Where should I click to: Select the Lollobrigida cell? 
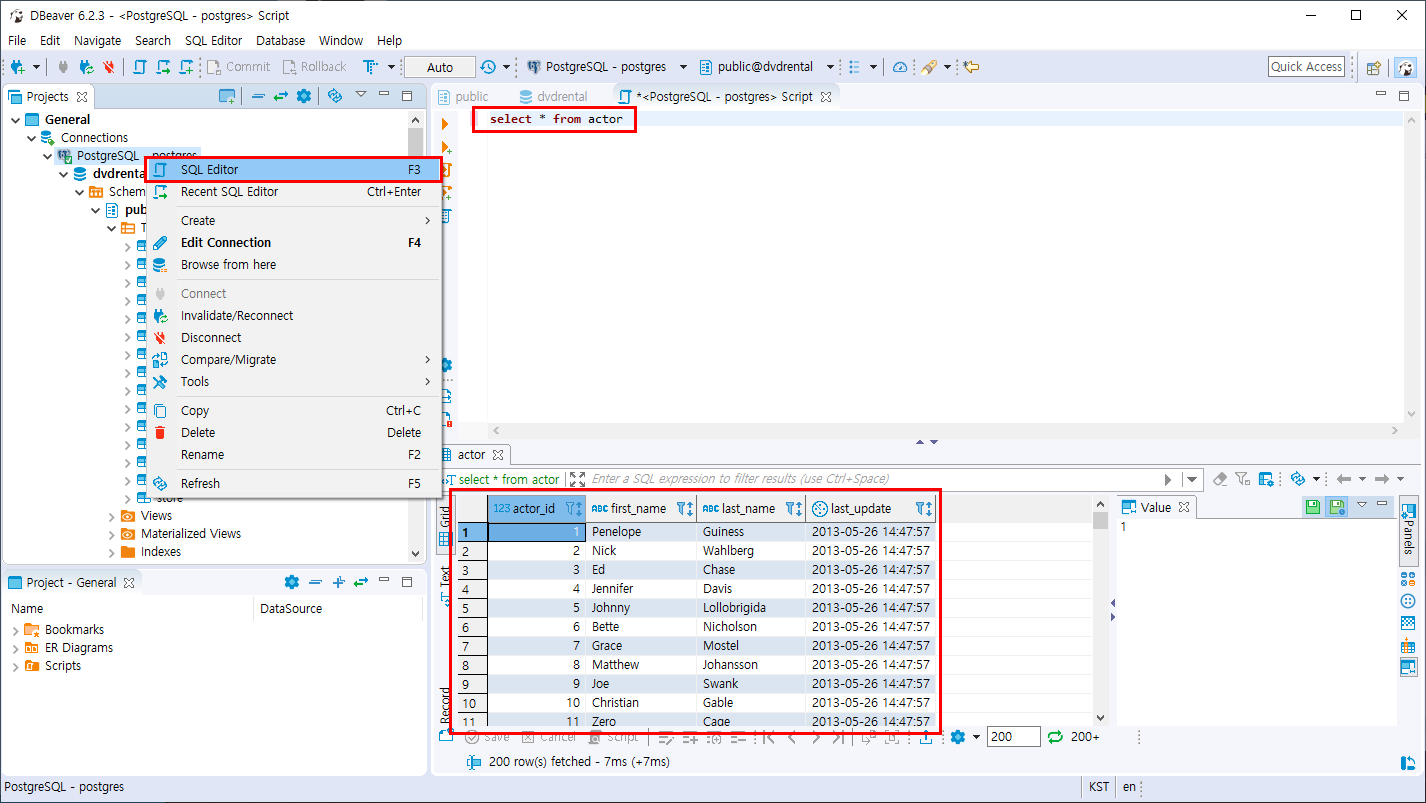click(x=751, y=608)
